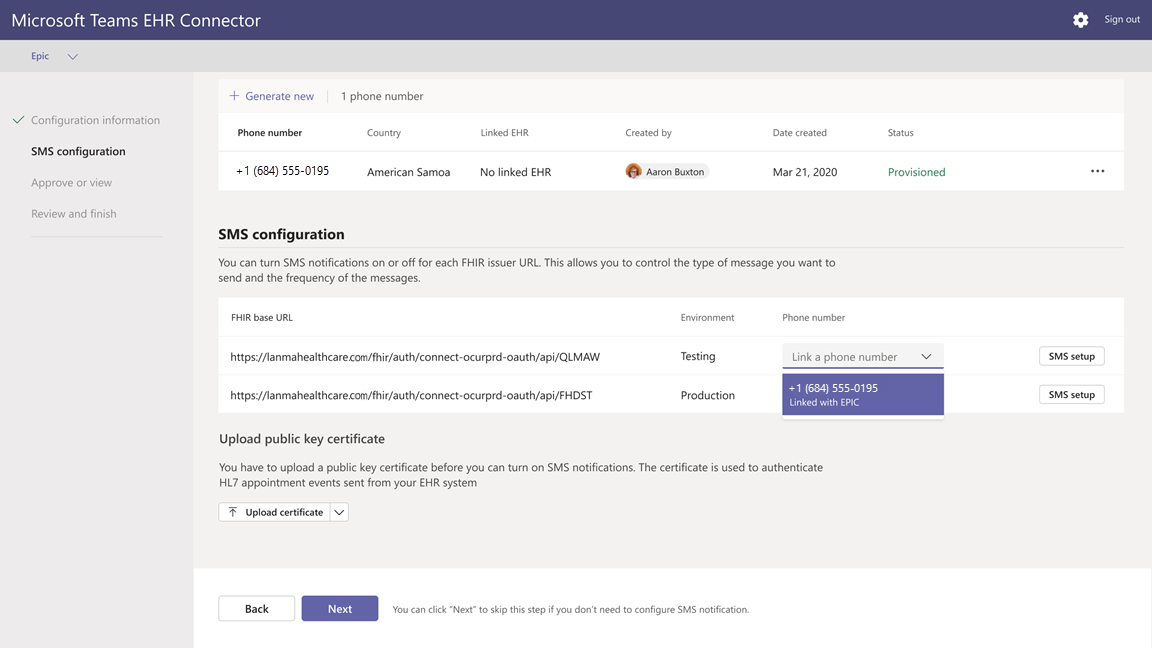The width and height of the screenshot is (1152, 648).
Task: Click SMS setup for Production environment
Action: tap(1071, 395)
